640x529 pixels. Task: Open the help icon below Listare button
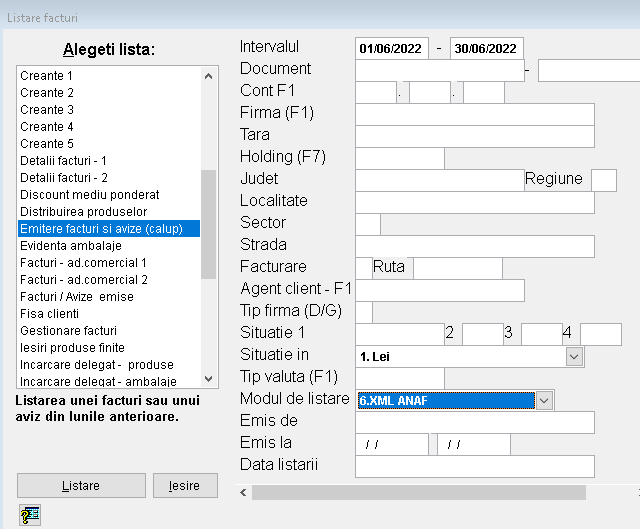pos(30,515)
